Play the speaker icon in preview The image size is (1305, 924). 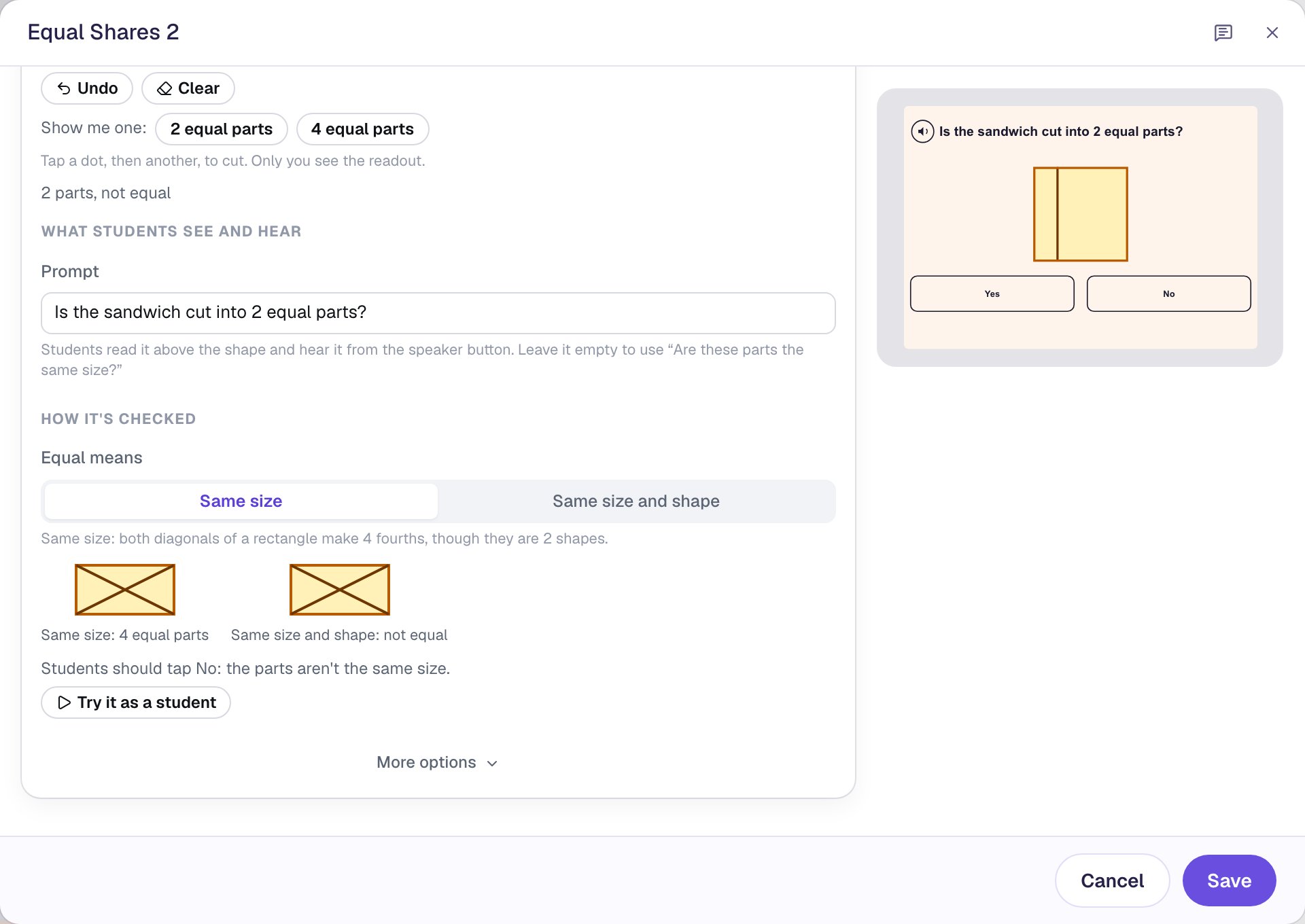point(922,131)
